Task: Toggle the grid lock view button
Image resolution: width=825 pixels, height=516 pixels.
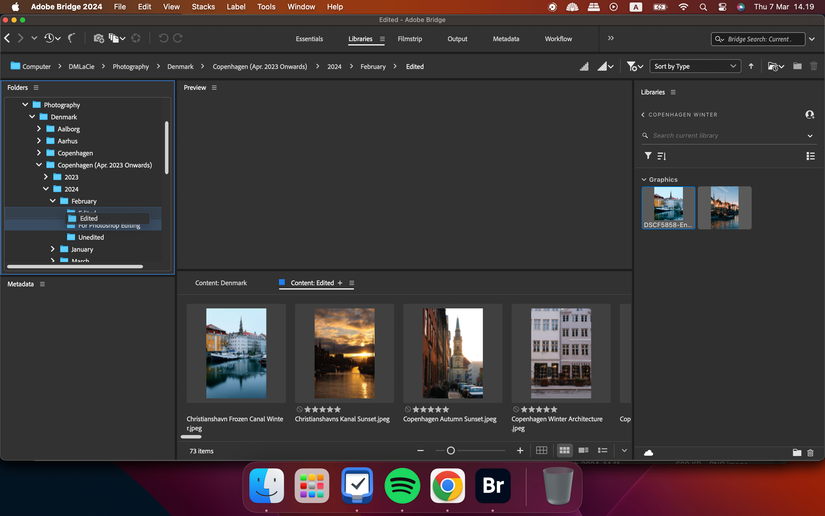Action: 542,451
